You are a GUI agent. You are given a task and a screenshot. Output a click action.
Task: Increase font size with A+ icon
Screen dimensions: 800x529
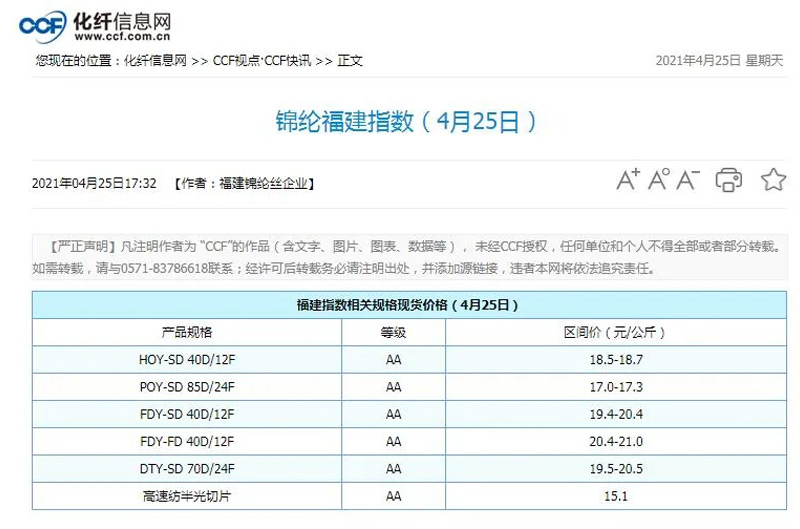pos(628,180)
